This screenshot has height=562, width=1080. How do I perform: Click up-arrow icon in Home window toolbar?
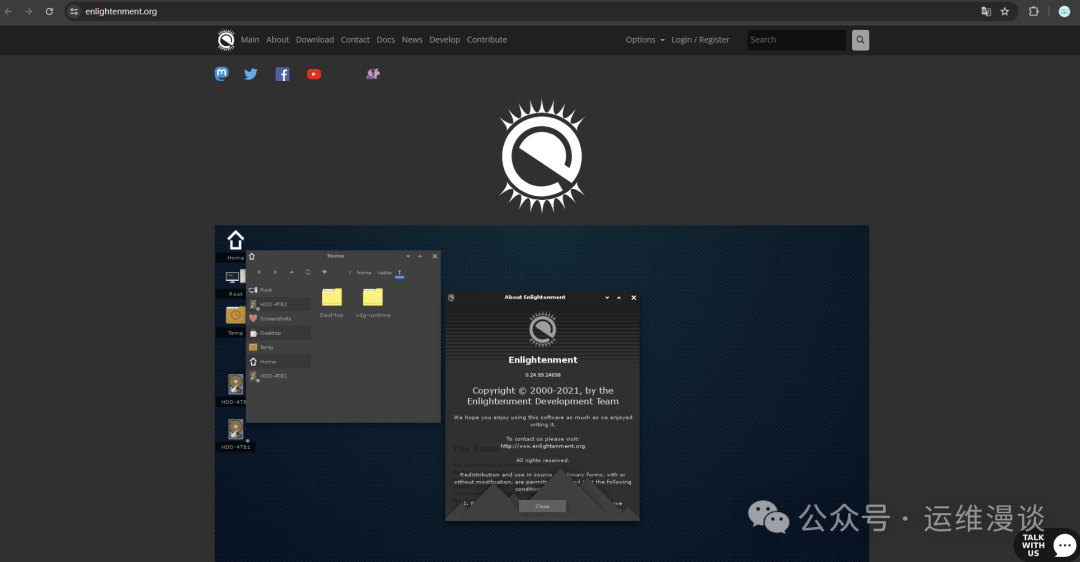(x=291, y=272)
